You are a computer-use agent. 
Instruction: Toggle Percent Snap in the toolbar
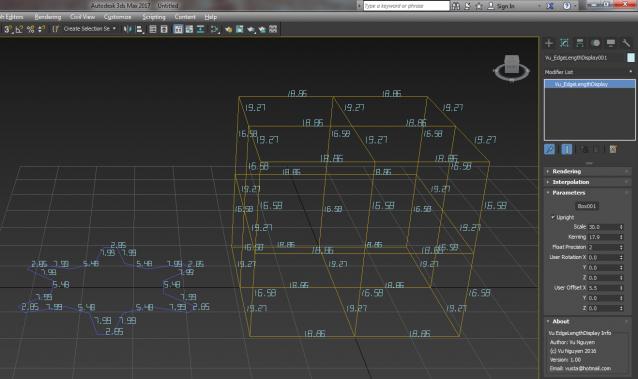[x=30, y=29]
